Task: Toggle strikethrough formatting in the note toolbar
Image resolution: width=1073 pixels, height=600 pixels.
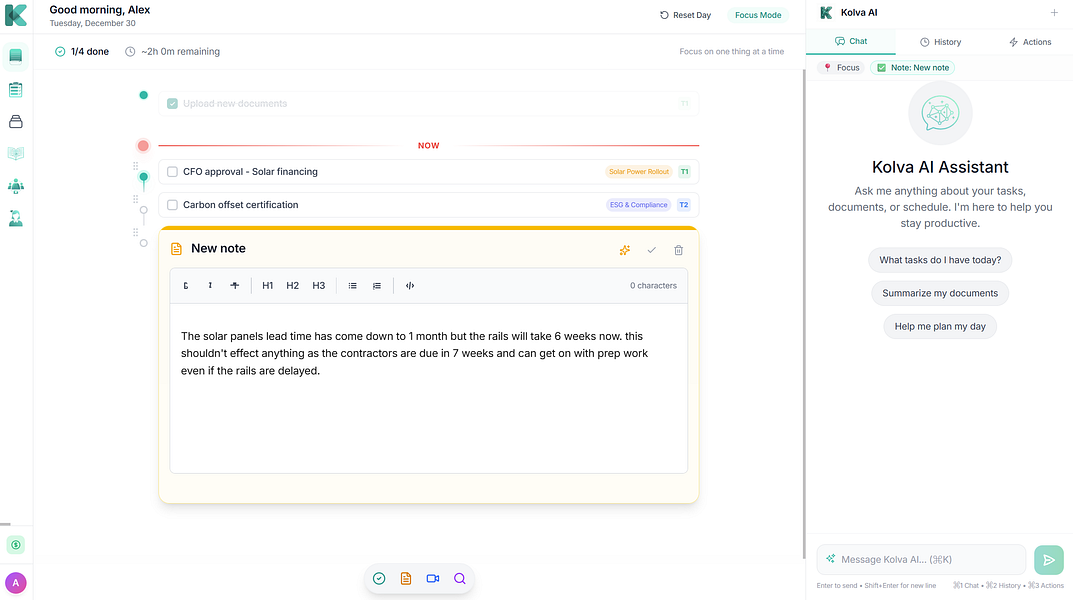Action: click(x=235, y=286)
